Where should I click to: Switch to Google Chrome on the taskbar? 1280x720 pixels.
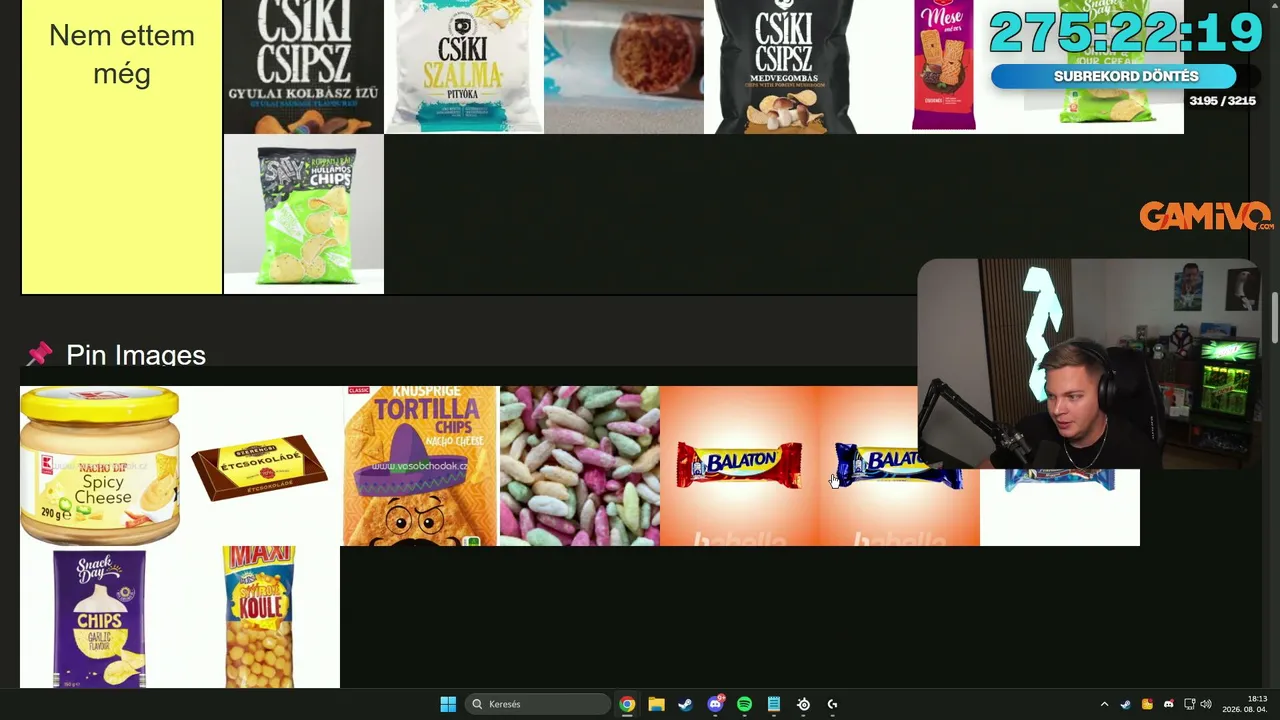pyautogui.click(x=627, y=704)
